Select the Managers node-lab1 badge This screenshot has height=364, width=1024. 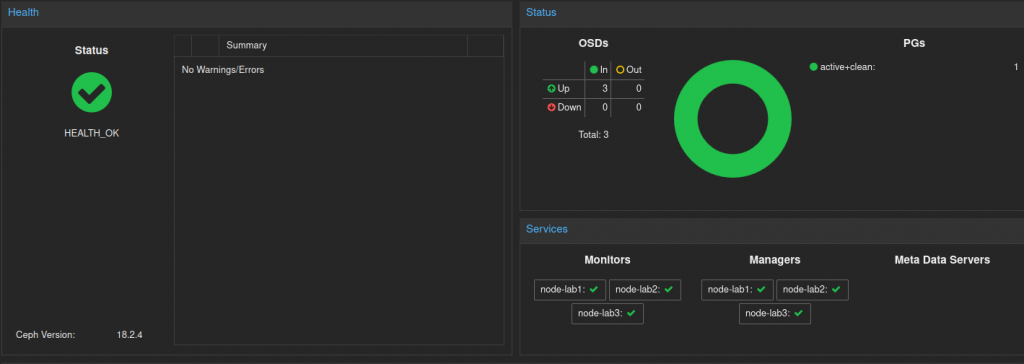[x=737, y=290]
